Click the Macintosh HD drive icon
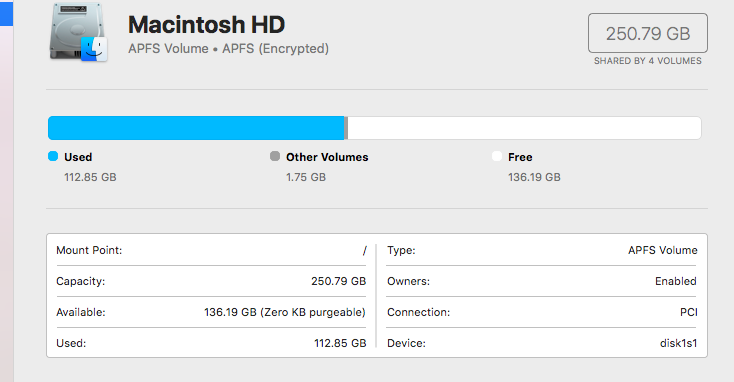The height and width of the screenshot is (382, 734). pyautogui.click(x=79, y=32)
